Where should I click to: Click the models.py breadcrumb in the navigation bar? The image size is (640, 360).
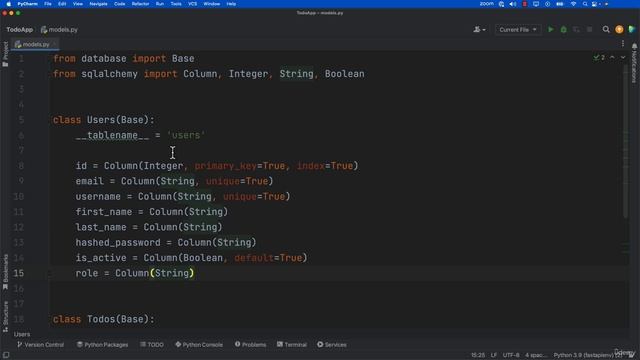click(x=59, y=29)
